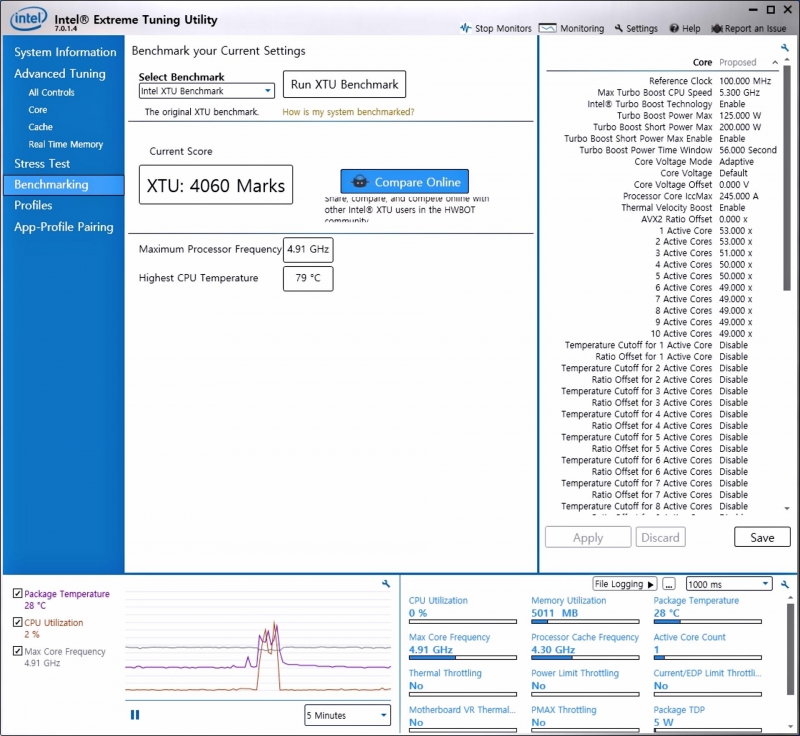800x736 pixels.
Task: Click the Intel logo icon
Action: 28,19
